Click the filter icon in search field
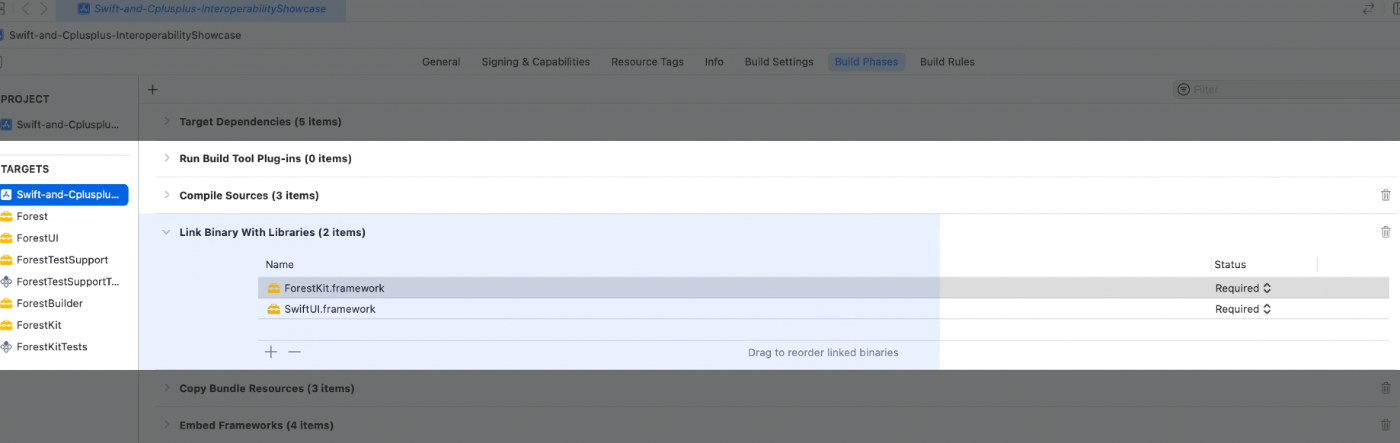This screenshot has height=443, width=1400. (x=1184, y=90)
